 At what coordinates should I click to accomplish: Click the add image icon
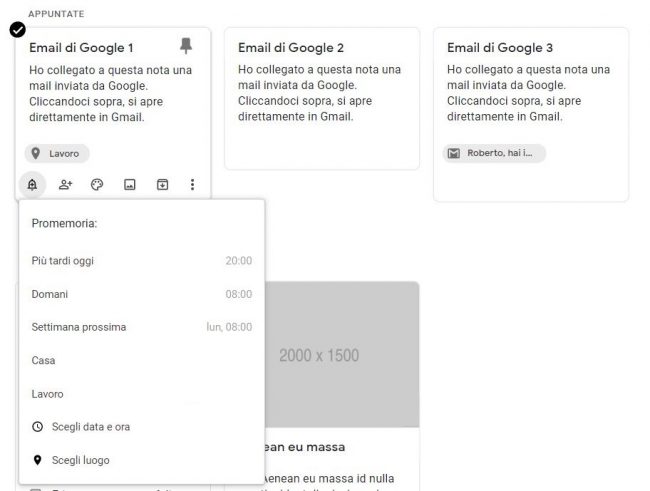pos(129,185)
